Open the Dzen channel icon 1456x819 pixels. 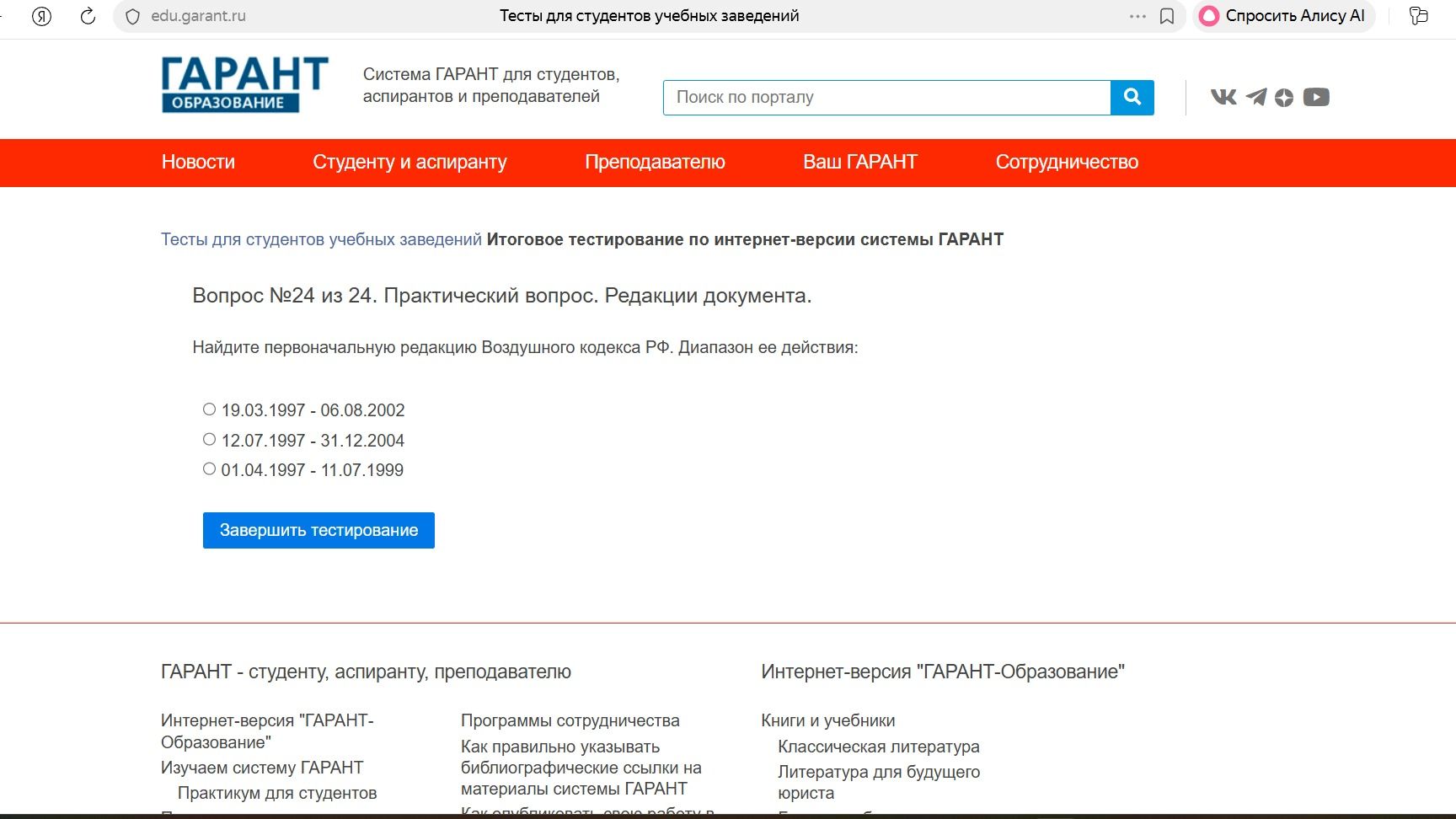pos(1284,98)
